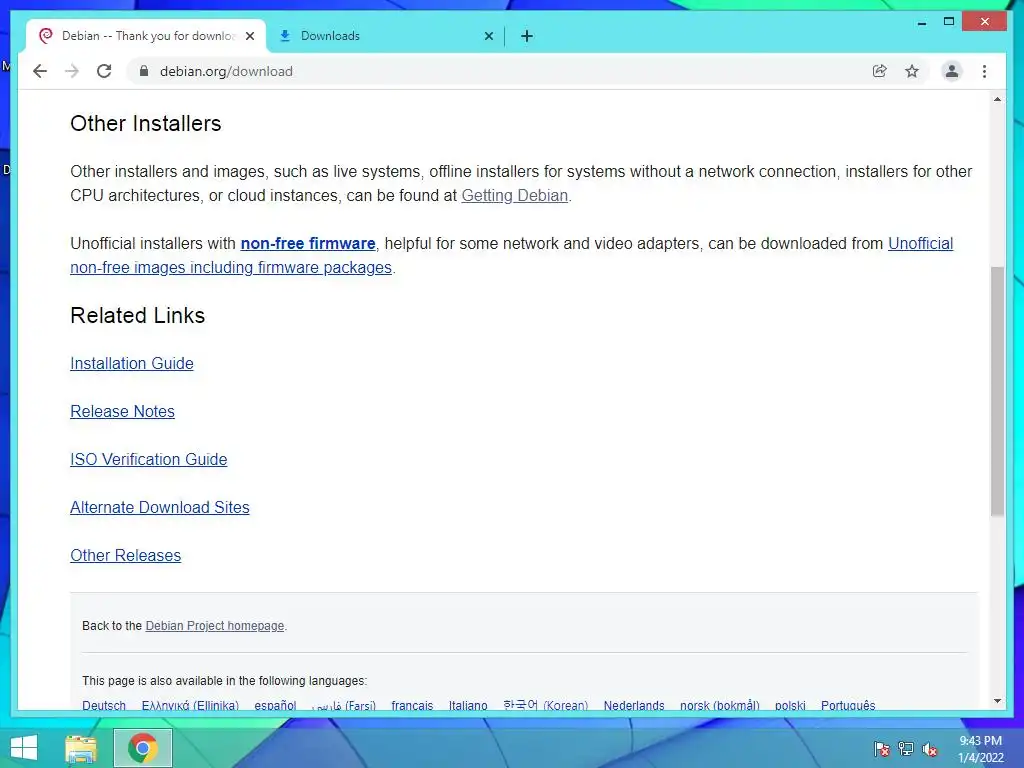Minimize the Chrome window
Viewport: 1024px width, 768px height.
(x=922, y=22)
